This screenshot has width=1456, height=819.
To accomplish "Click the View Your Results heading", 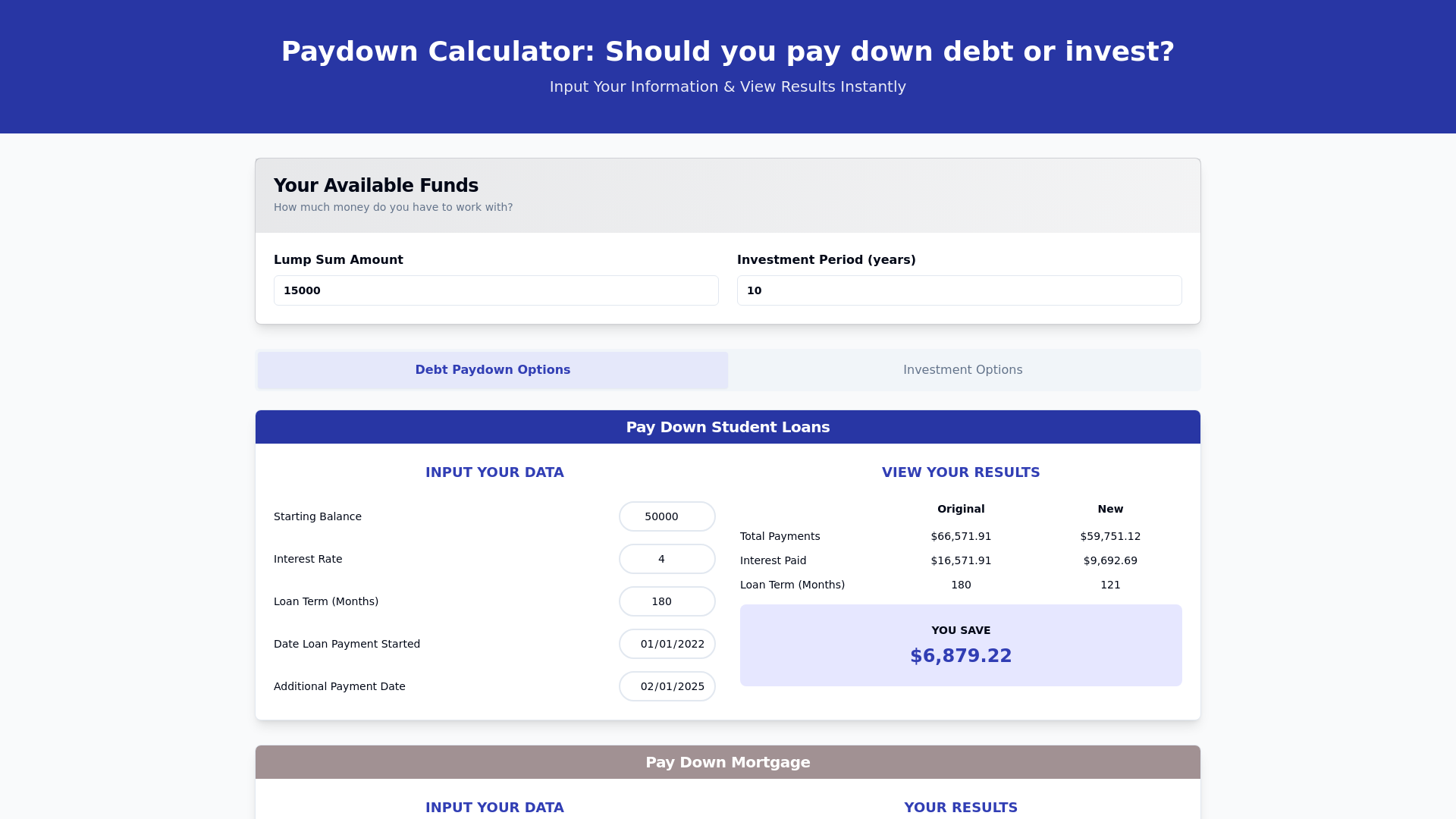I will click(x=960, y=472).
